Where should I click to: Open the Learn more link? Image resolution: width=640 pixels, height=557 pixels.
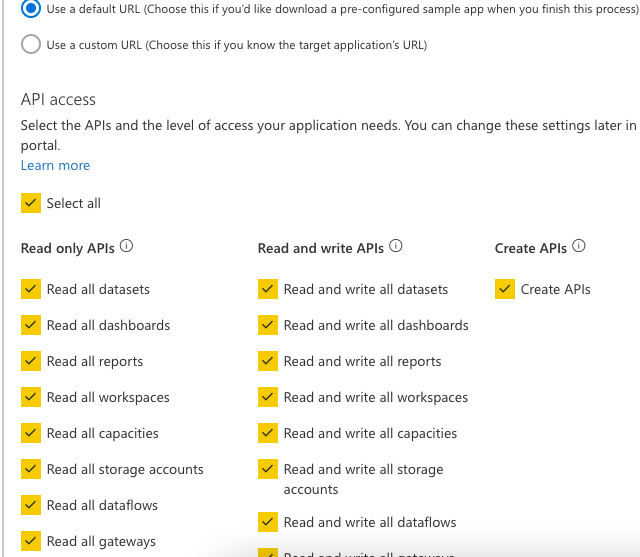[x=55, y=165]
